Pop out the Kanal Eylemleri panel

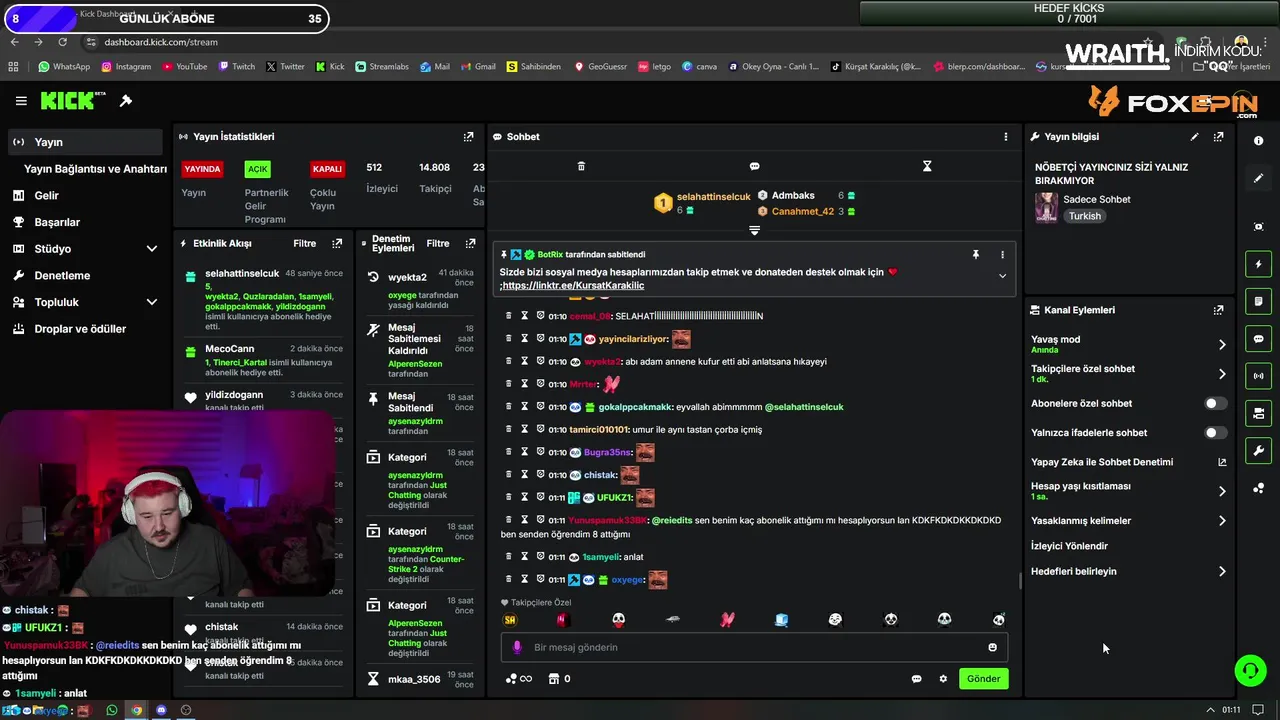[1218, 310]
